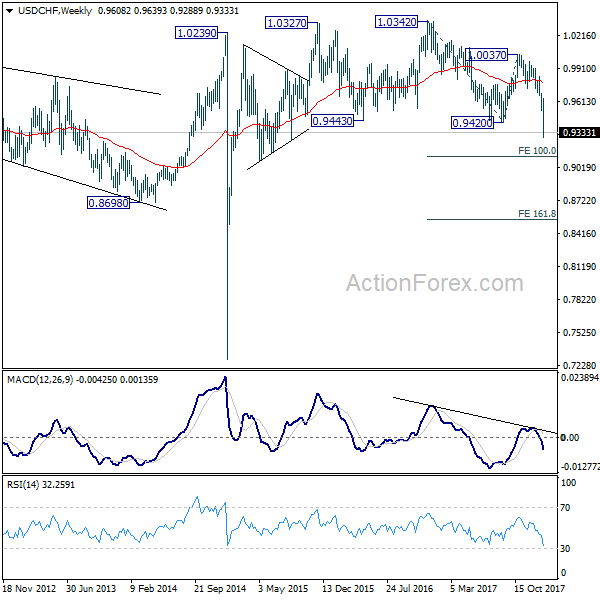This screenshot has width=600, height=600.
Task: Click the FE 161.8 level label
Action: [x=537, y=214]
